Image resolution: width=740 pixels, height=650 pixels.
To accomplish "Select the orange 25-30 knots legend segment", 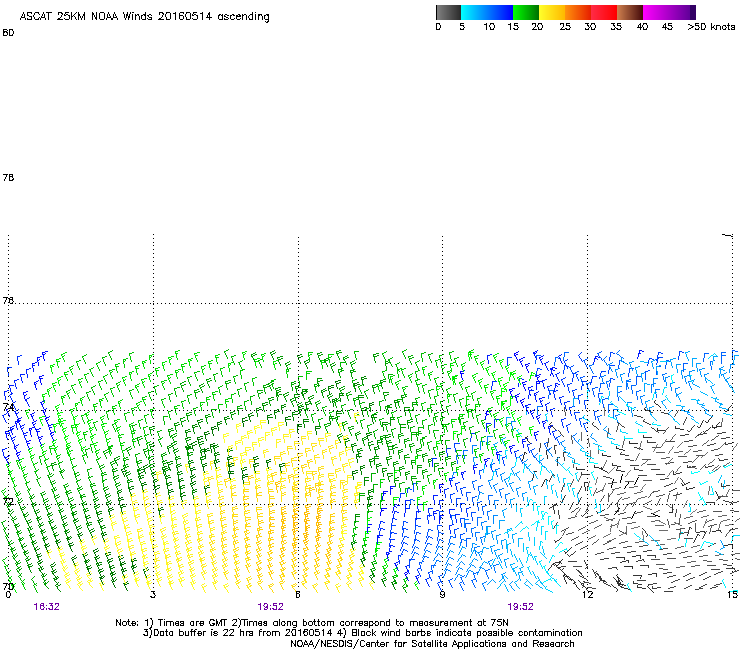I will click(578, 12).
